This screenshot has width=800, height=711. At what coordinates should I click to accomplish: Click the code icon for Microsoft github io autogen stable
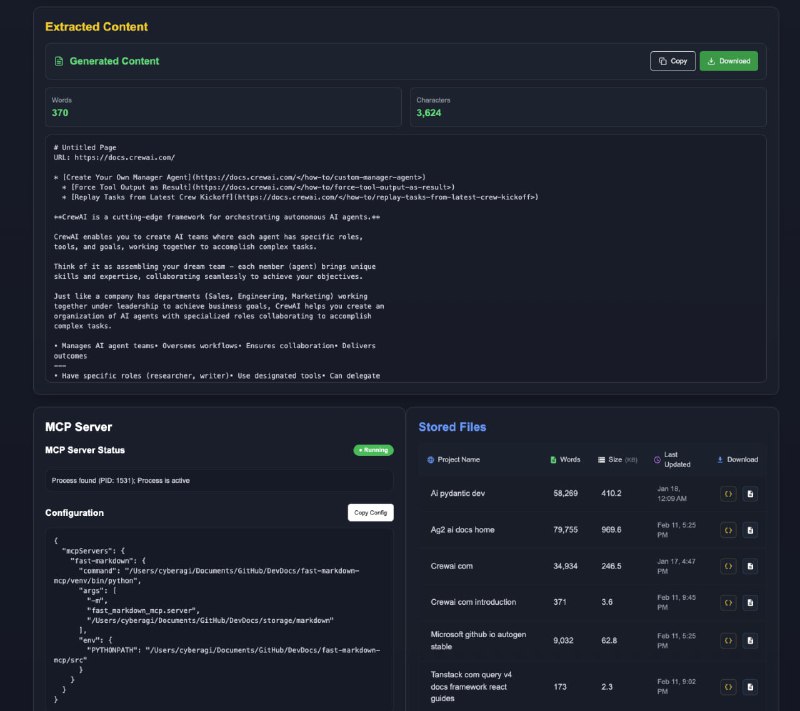[x=728, y=640]
